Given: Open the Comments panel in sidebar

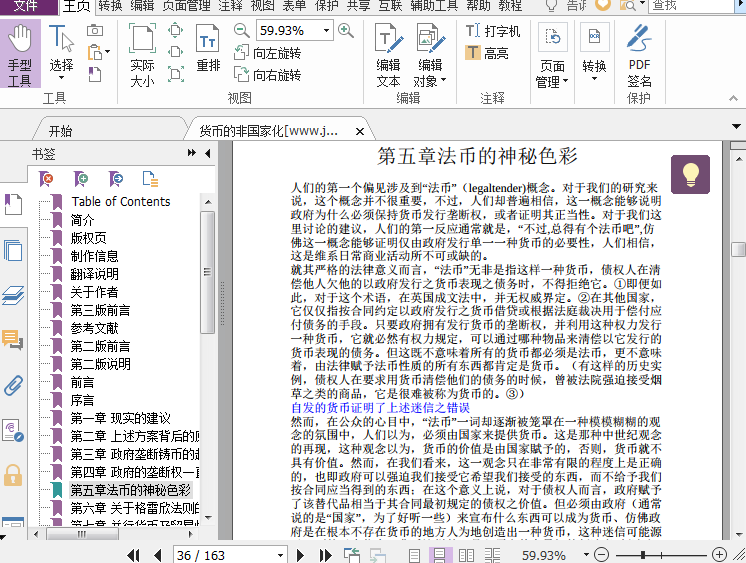Looking at the screenshot, I should [13, 340].
